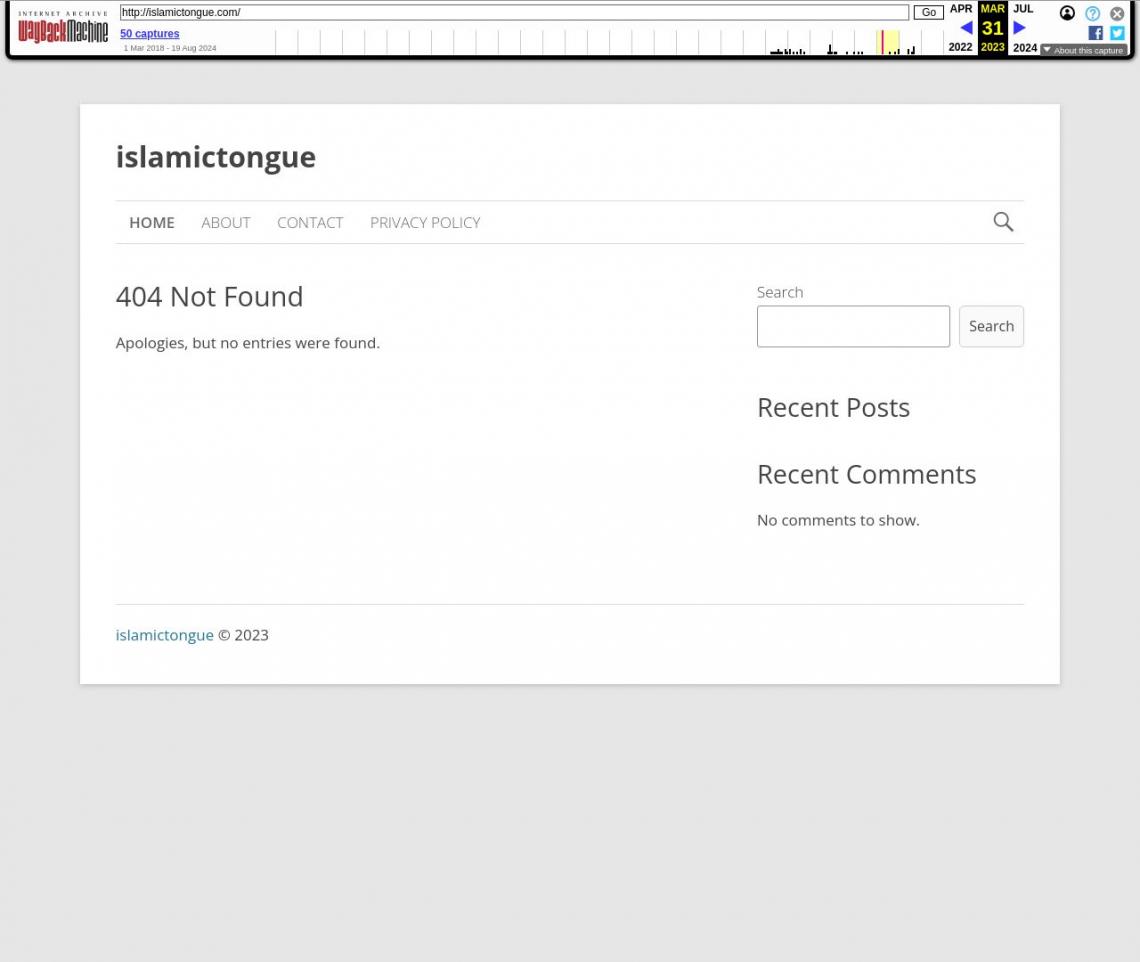Open the 50 captures link

coord(149,33)
